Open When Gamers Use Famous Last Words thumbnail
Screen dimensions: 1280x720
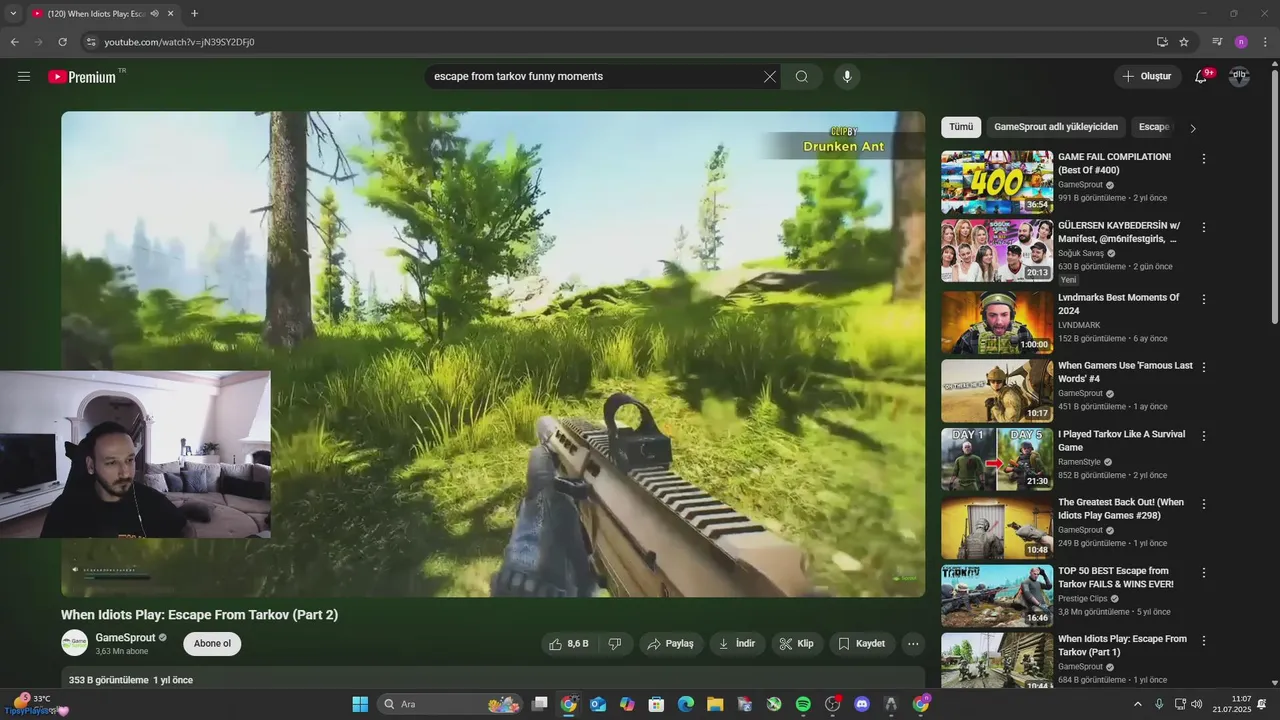(x=997, y=391)
